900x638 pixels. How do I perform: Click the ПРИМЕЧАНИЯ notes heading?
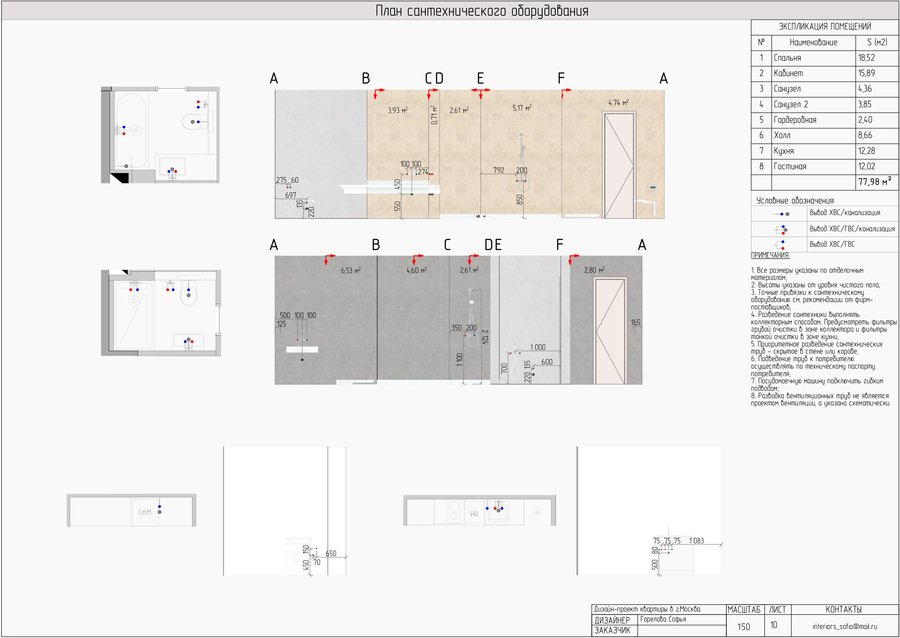[770, 255]
